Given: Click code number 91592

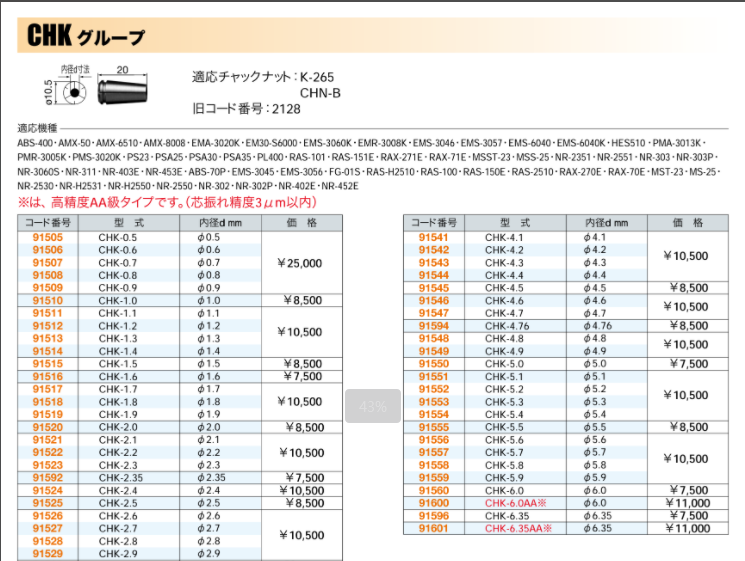Looking at the screenshot, I should point(48,478).
